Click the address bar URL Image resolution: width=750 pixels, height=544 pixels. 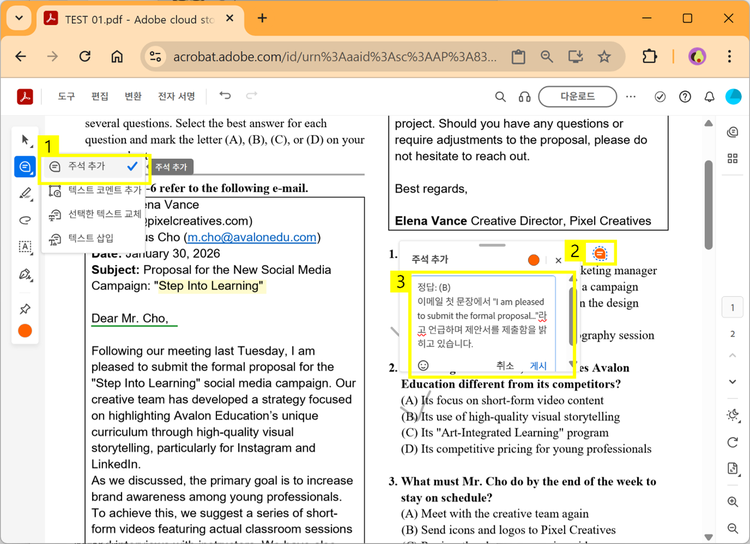coord(335,57)
